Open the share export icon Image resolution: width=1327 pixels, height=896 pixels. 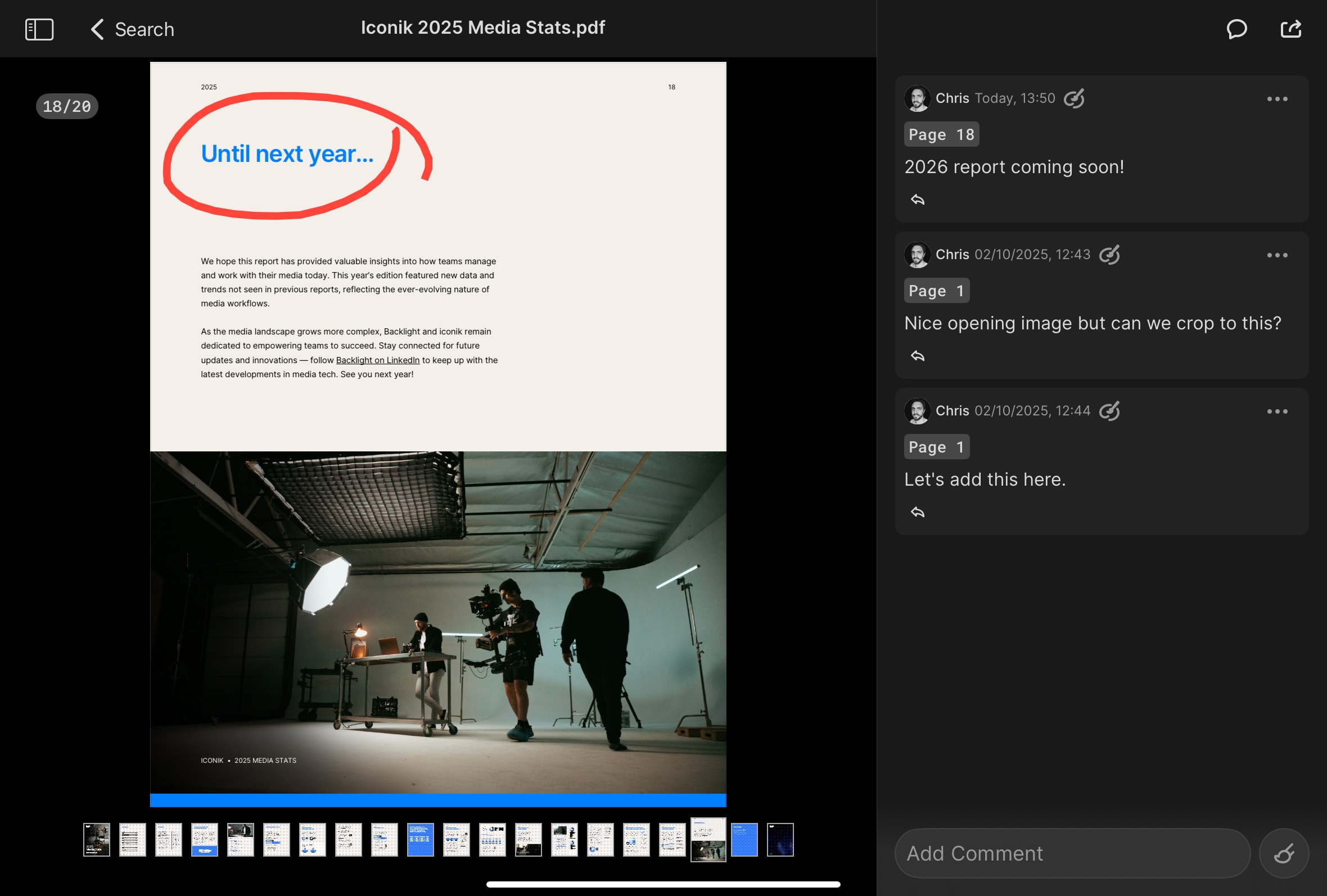pyautogui.click(x=1290, y=29)
